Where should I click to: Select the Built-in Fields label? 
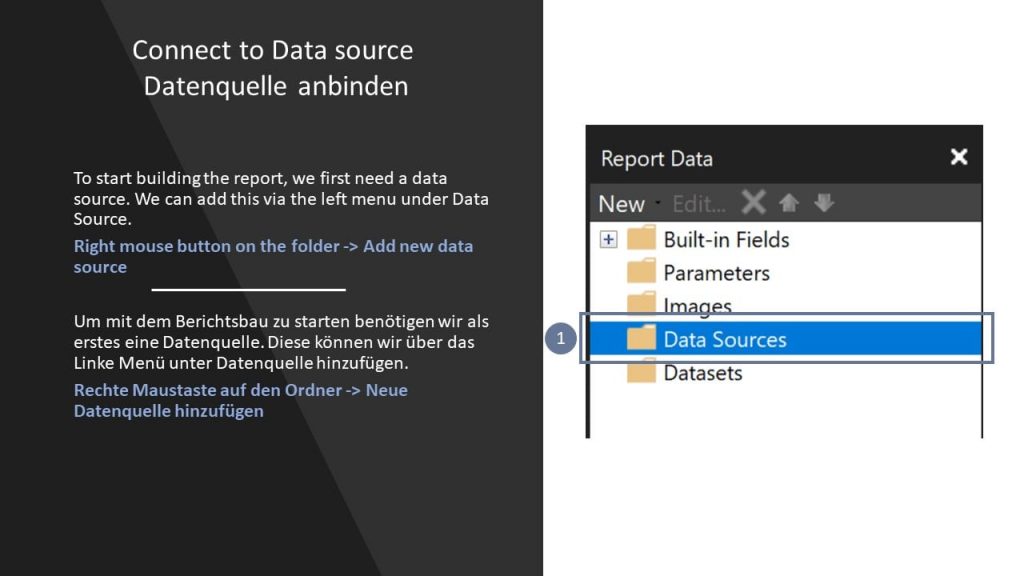point(726,240)
